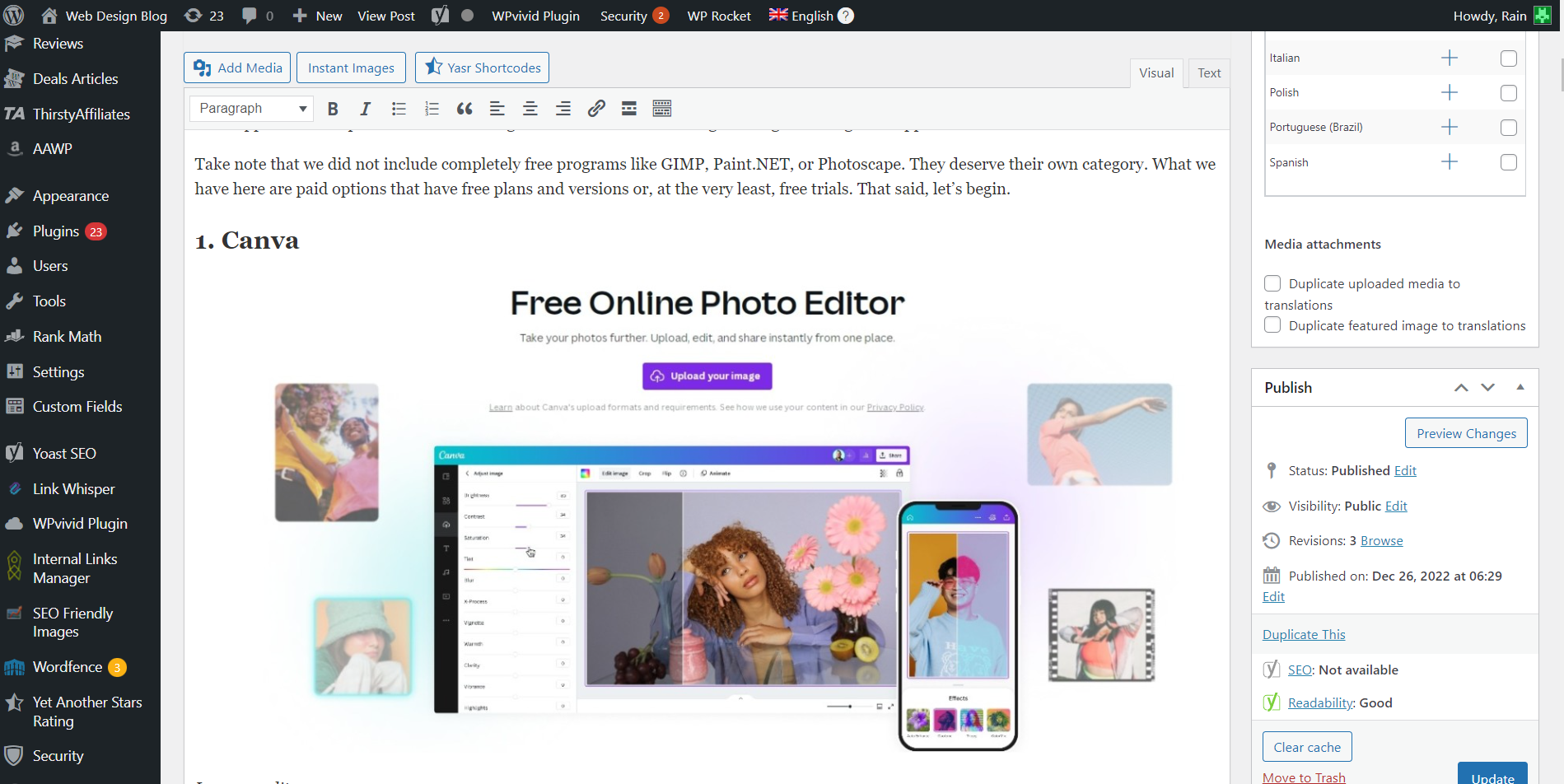
Task: Open the WP Rocket admin bar menu
Action: [x=719, y=16]
